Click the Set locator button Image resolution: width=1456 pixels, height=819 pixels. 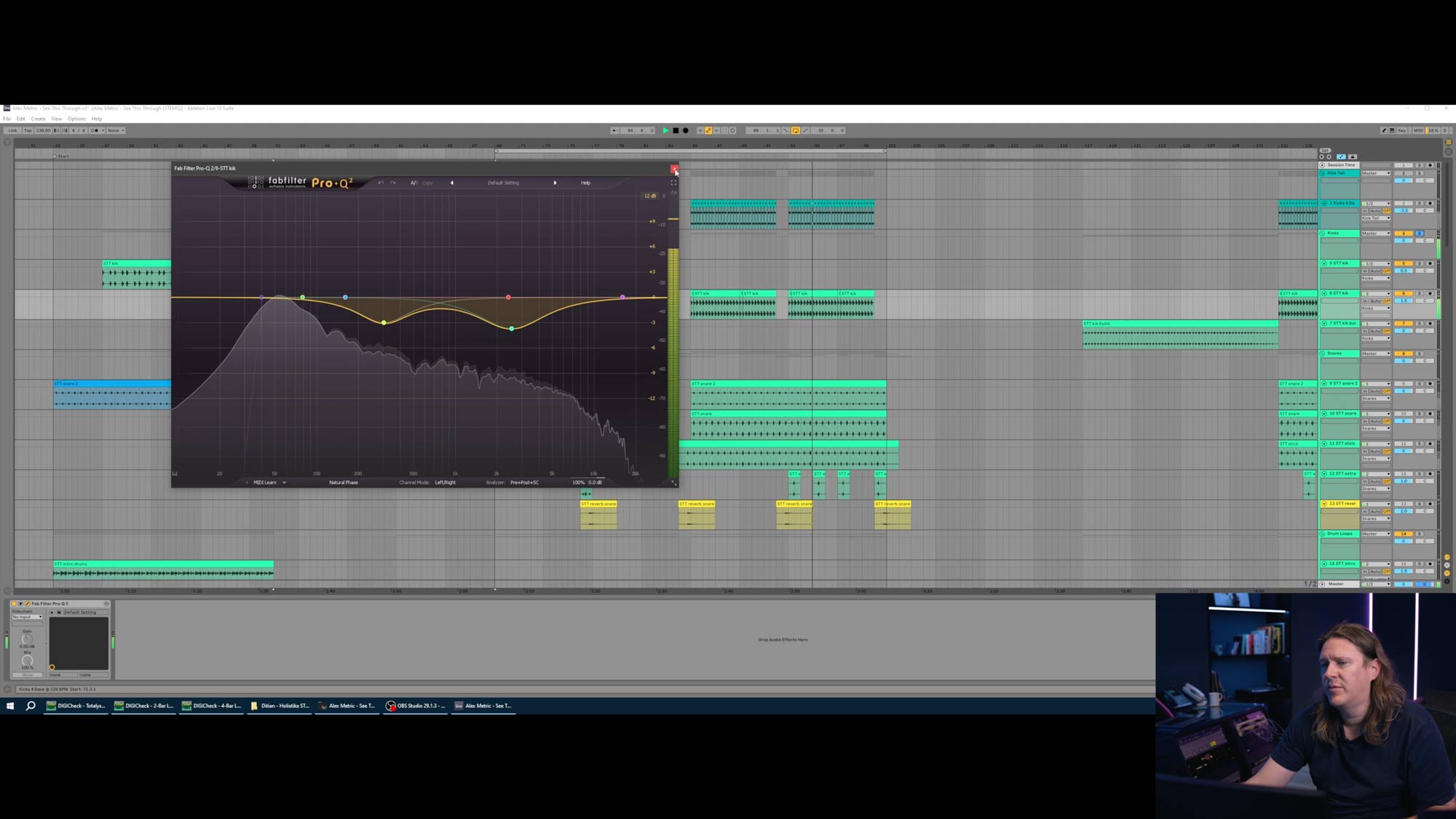(x=1325, y=151)
